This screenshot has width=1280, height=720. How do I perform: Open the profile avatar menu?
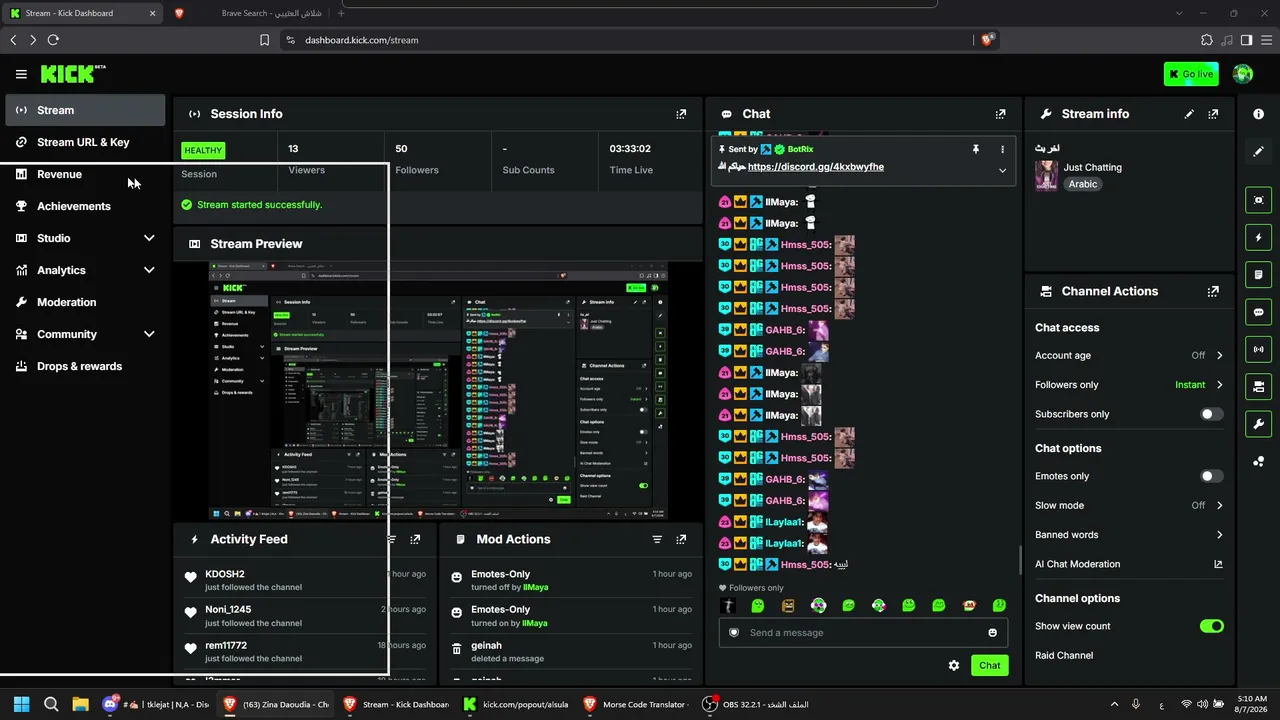pyautogui.click(x=1243, y=74)
